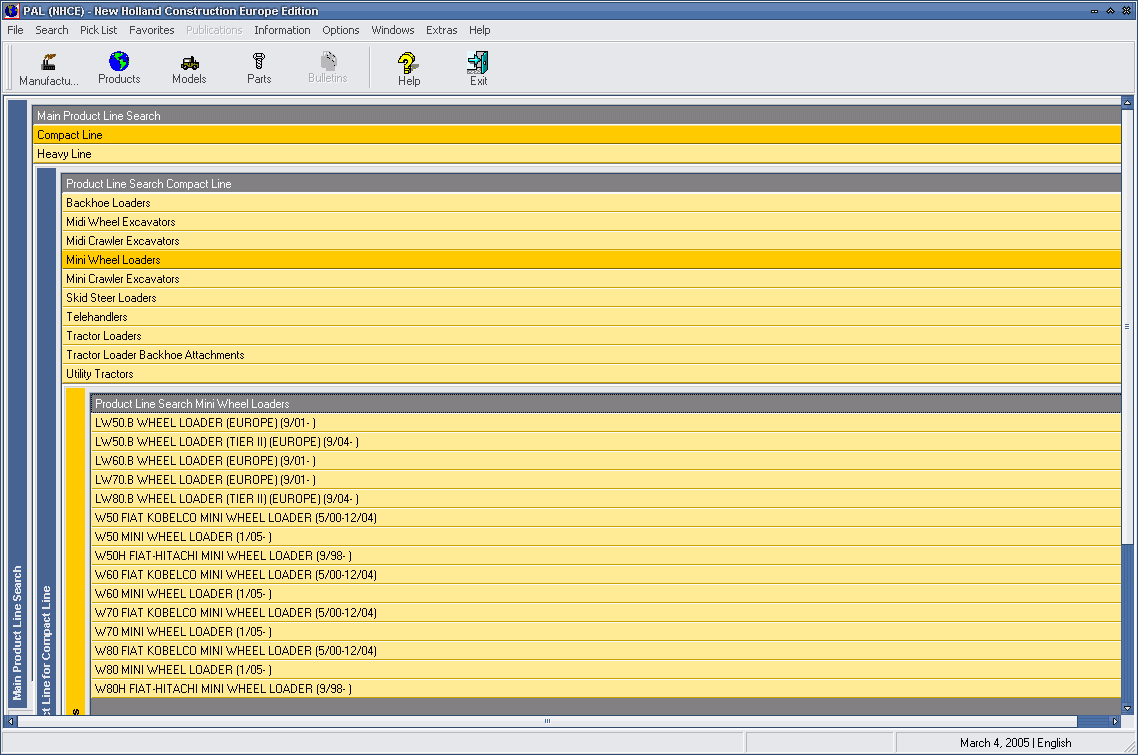This screenshot has width=1138, height=755.
Task: Open the File menu
Action: click(15, 30)
